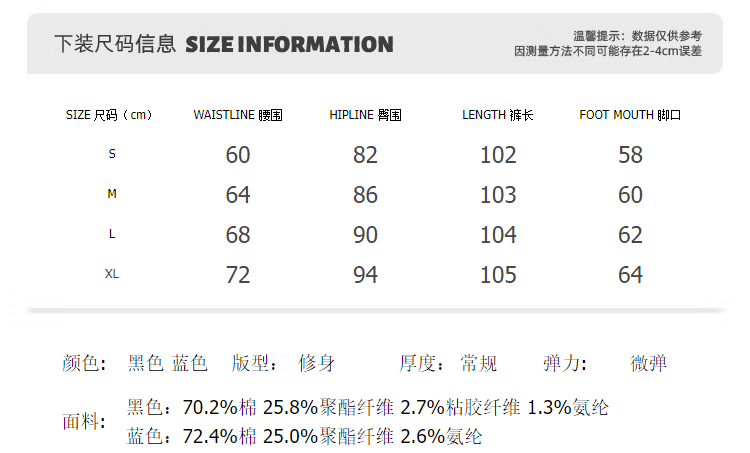This screenshot has width=750, height=453.
Task: Click length value 103 in M row
Action: click(498, 195)
